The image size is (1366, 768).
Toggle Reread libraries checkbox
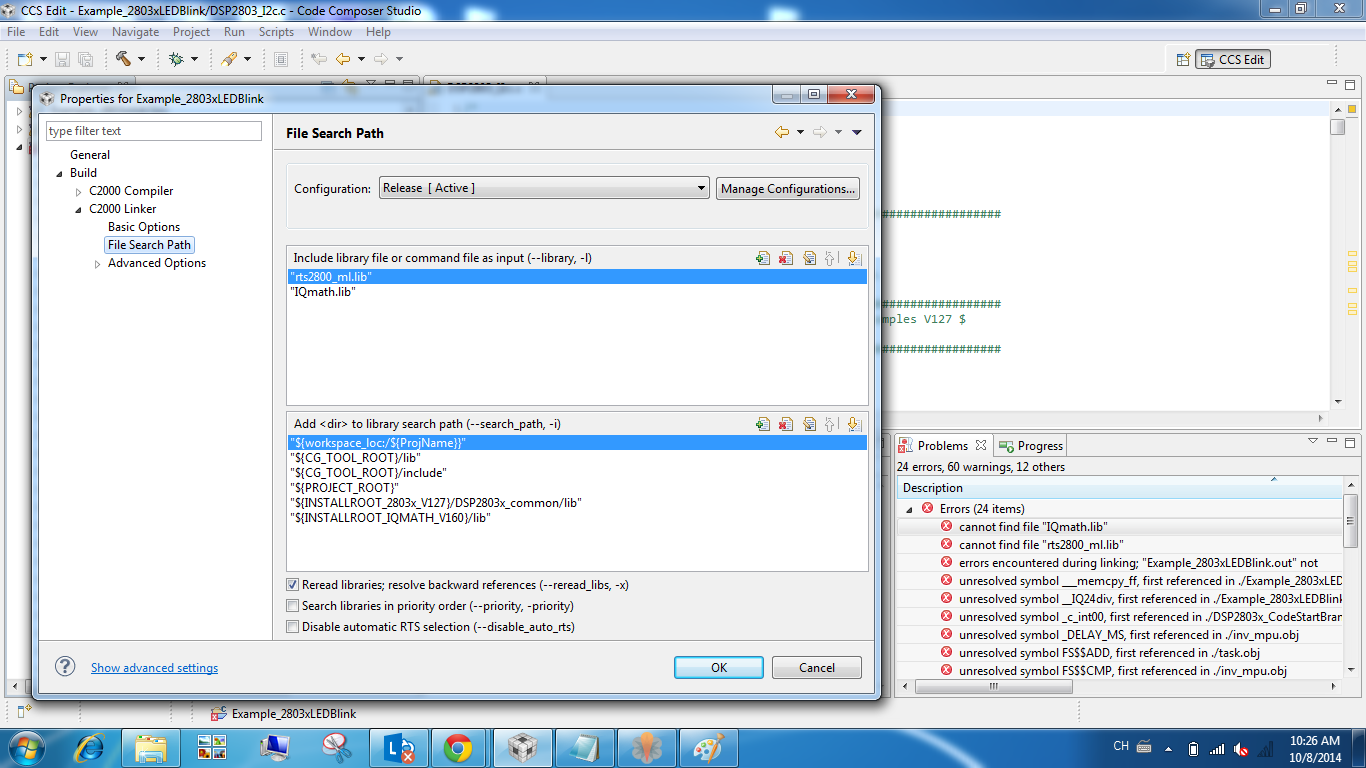[x=293, y=585]
